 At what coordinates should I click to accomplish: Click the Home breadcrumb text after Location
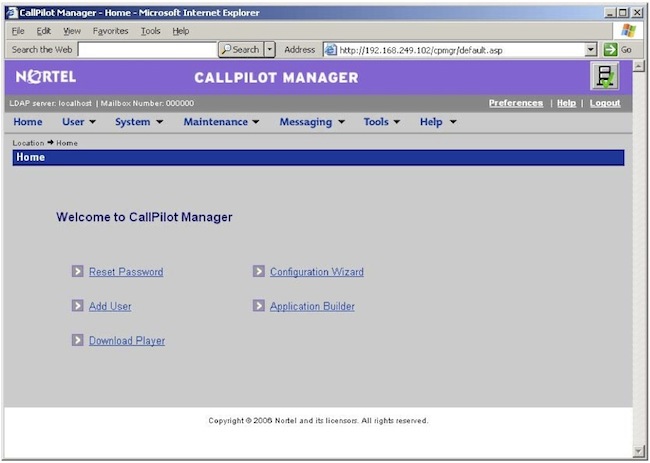pos(67,143)
